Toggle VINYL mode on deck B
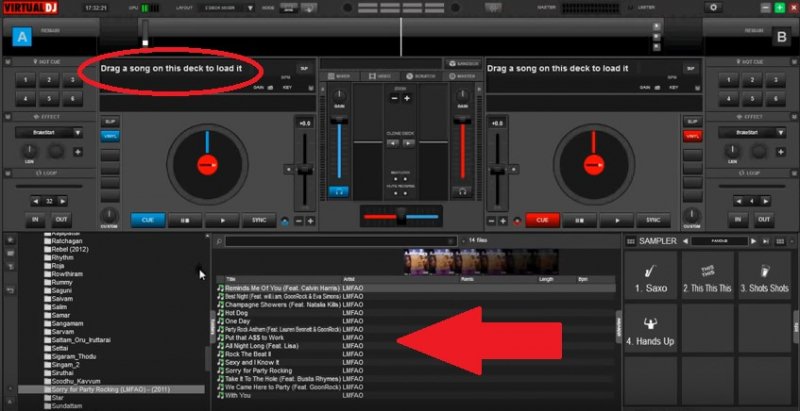The height and width of the screenshot is (411, 800). click(692, 136)
